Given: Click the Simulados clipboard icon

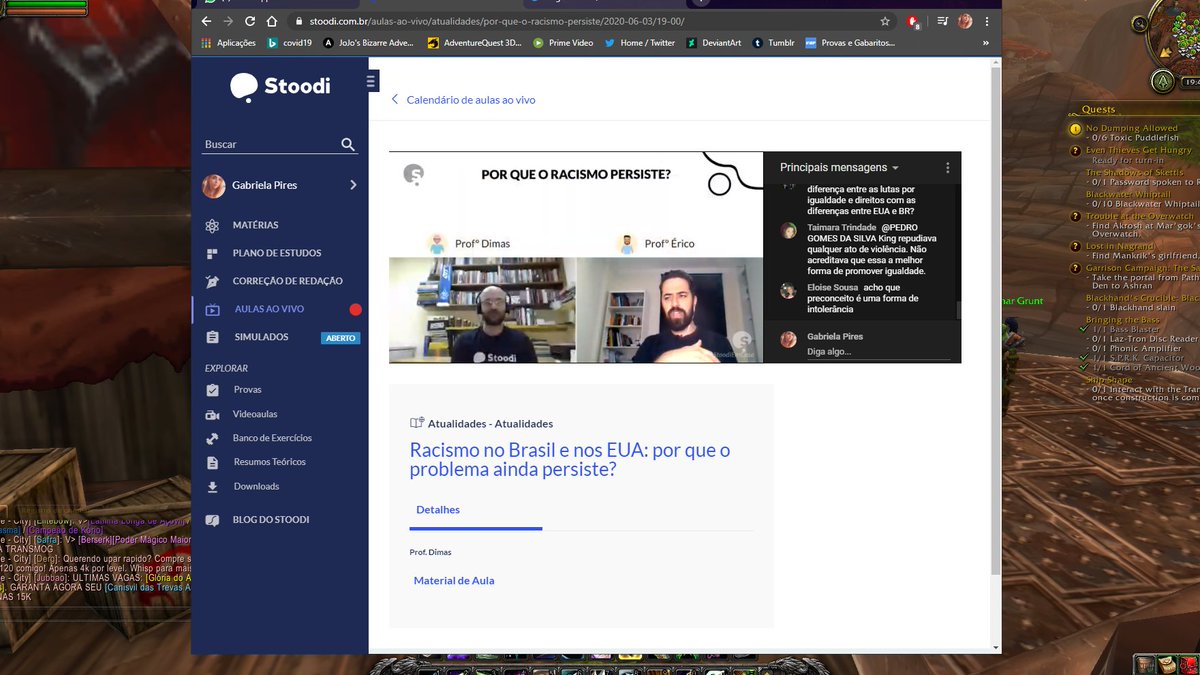Looking at the screenshot, I should (x=212, y=338).
